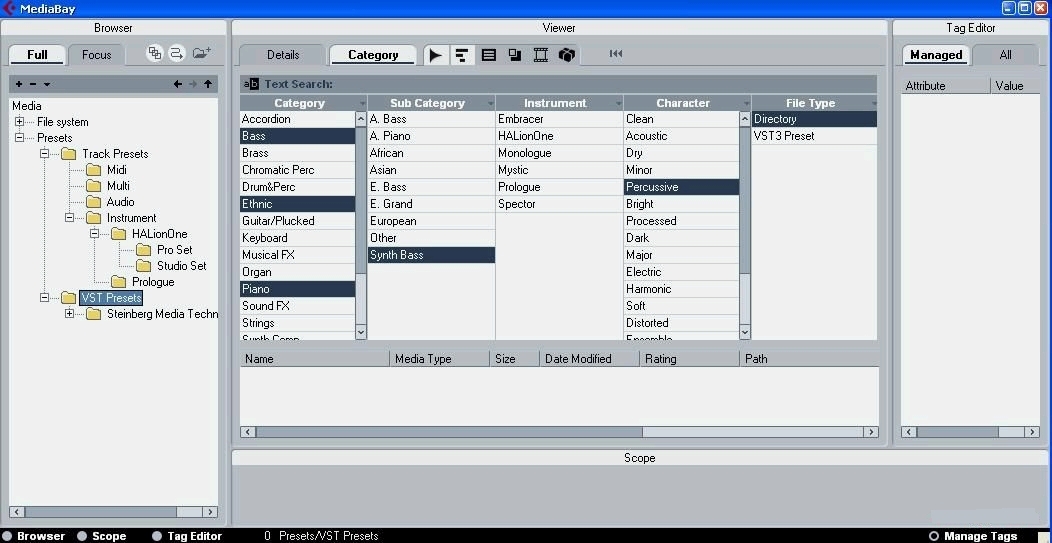Click the plus icon in Browser toolbar

[19, 84]
